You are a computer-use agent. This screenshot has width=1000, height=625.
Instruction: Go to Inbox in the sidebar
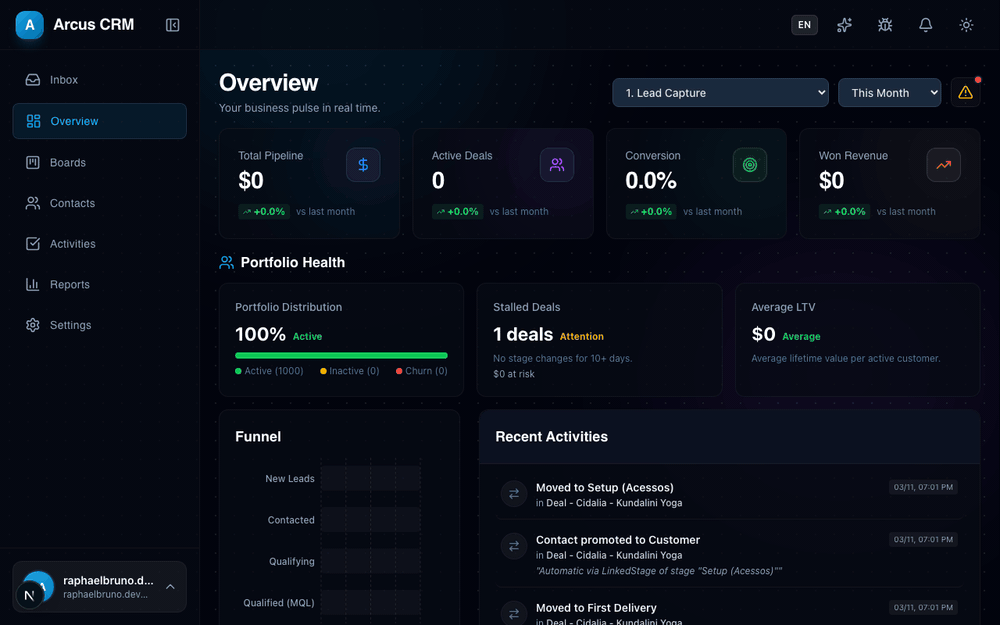click(64, 80)
